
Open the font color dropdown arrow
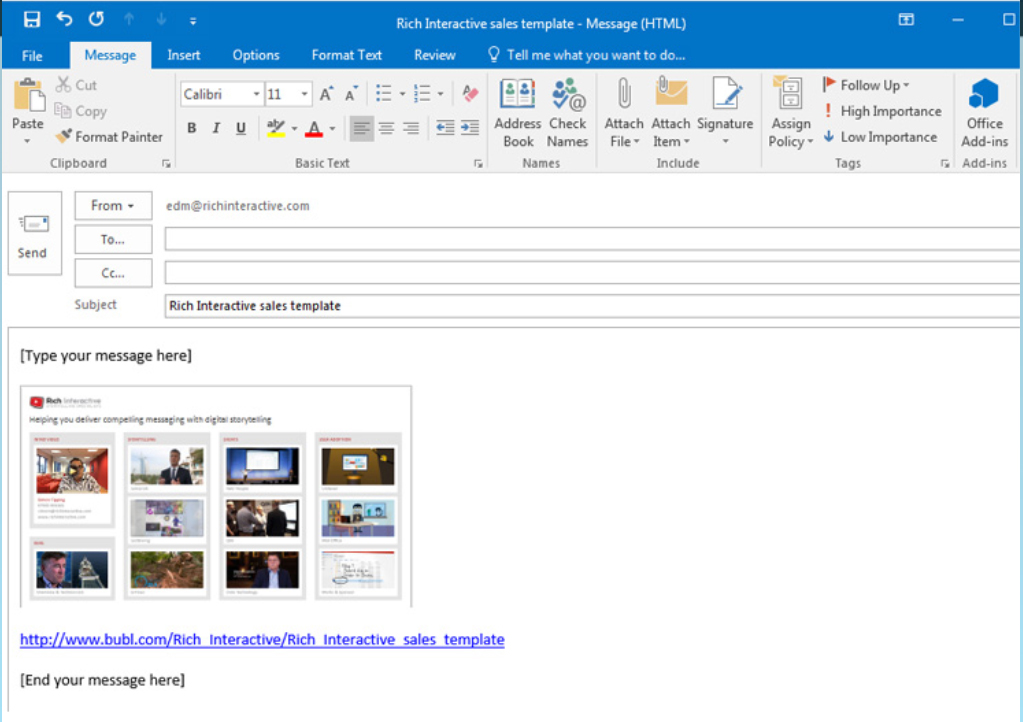(x=332, y=128)
